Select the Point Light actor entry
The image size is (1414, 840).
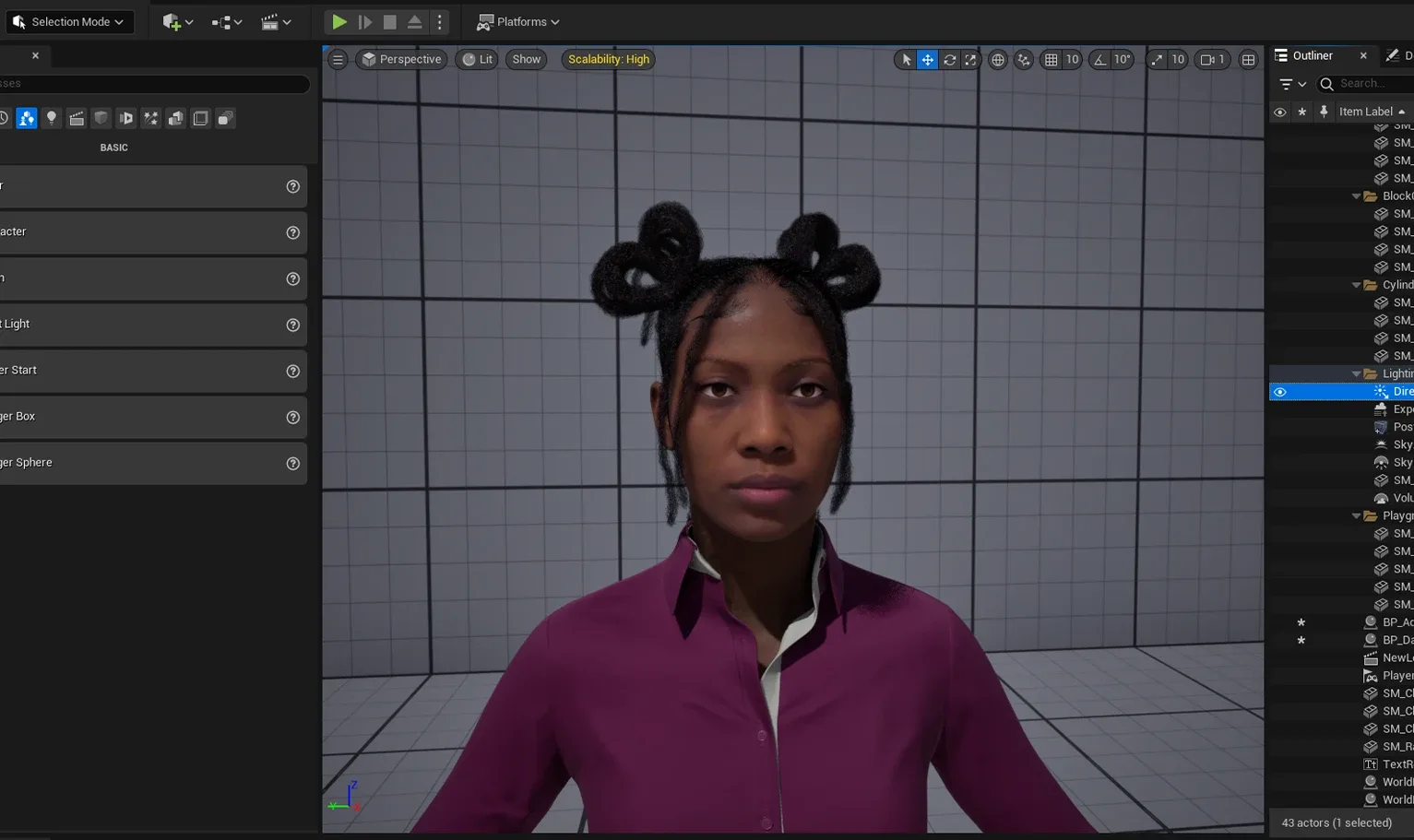[152, 325]
